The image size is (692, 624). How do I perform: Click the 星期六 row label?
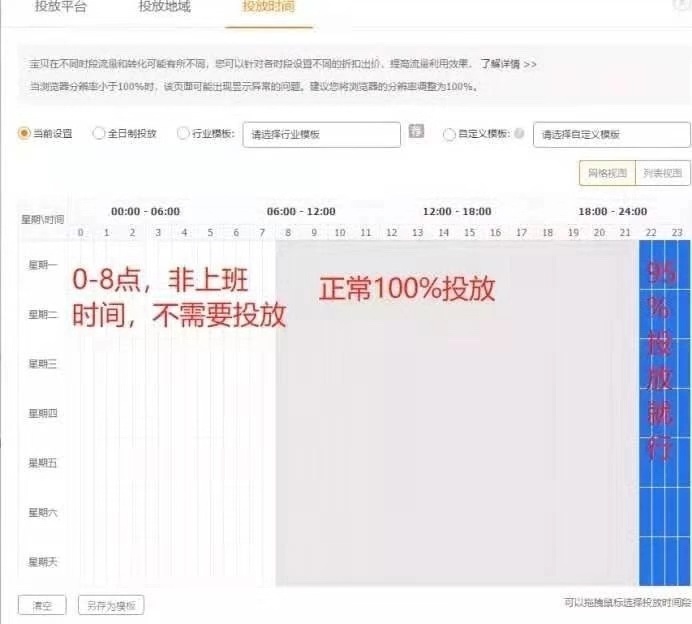pyautogui.click(x=43, y=512)
